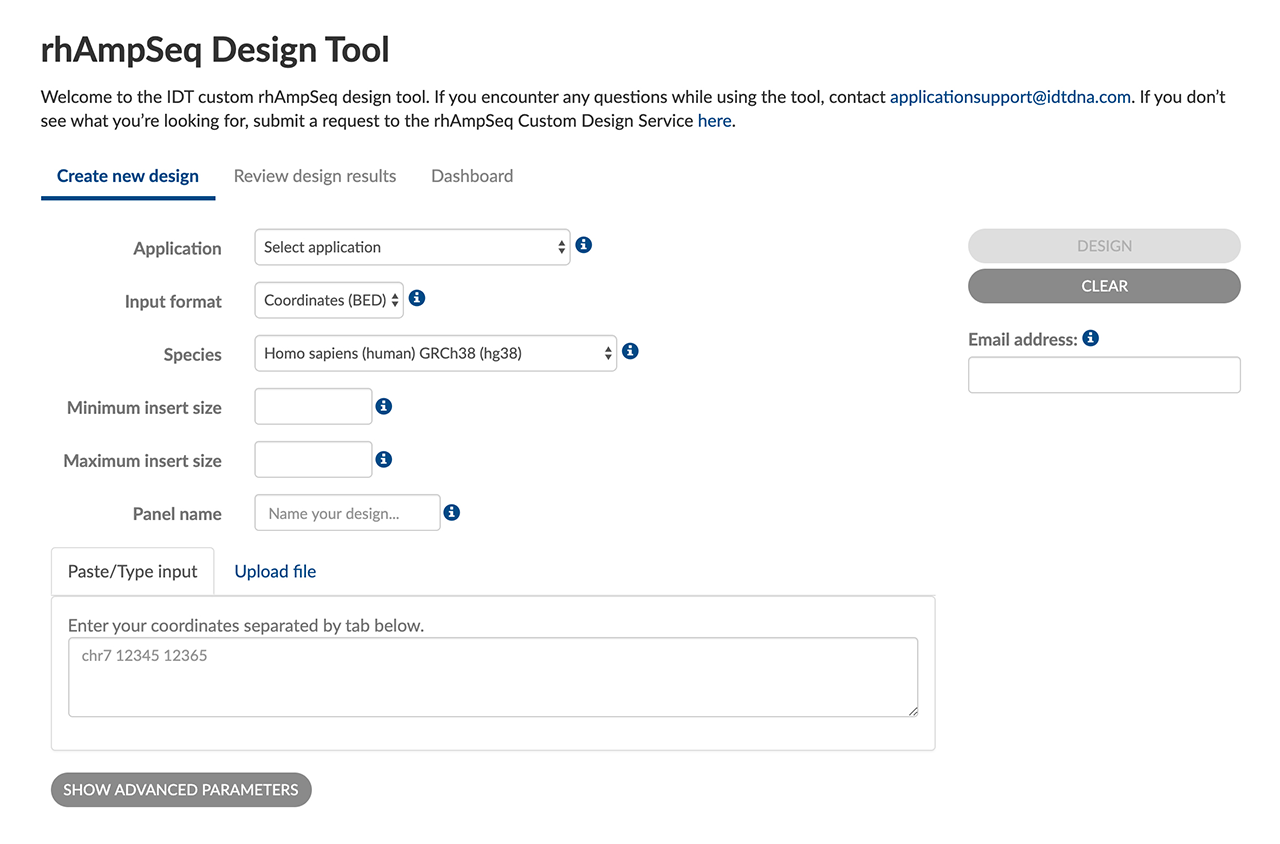This screenshot has height=844, width=1280.
Task: Click info icon next to Email address
Action: click(x=1090, y=338)
